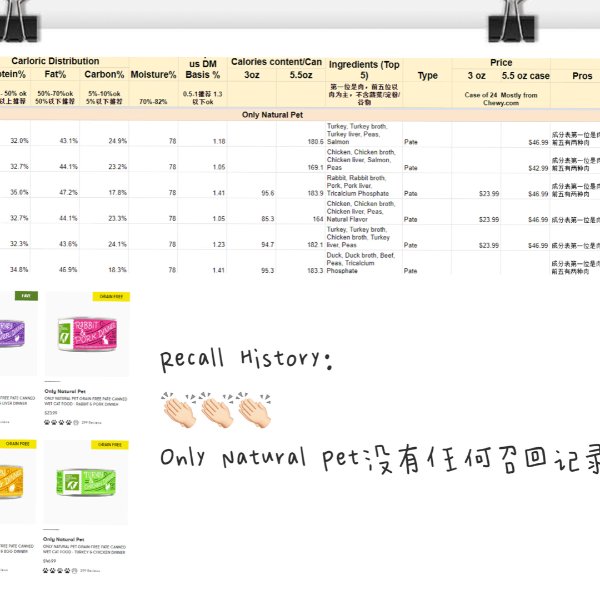The image size is (600, 600).
Task: Select the 'us DM Basis %' column header
Action: (x=203, y=69)
